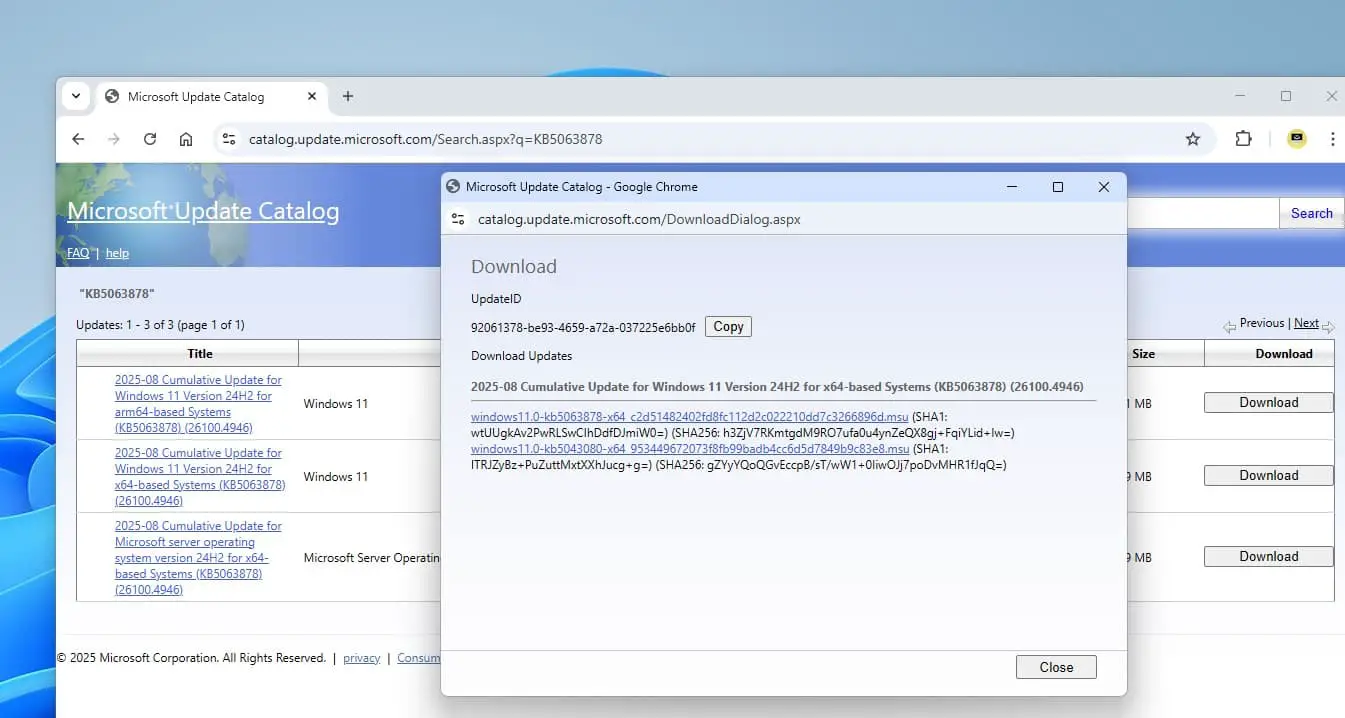This screenshot has height=718, width=1345.
Task: Copy the UpdateID with Copy button
Action: (x=728, y=326)
